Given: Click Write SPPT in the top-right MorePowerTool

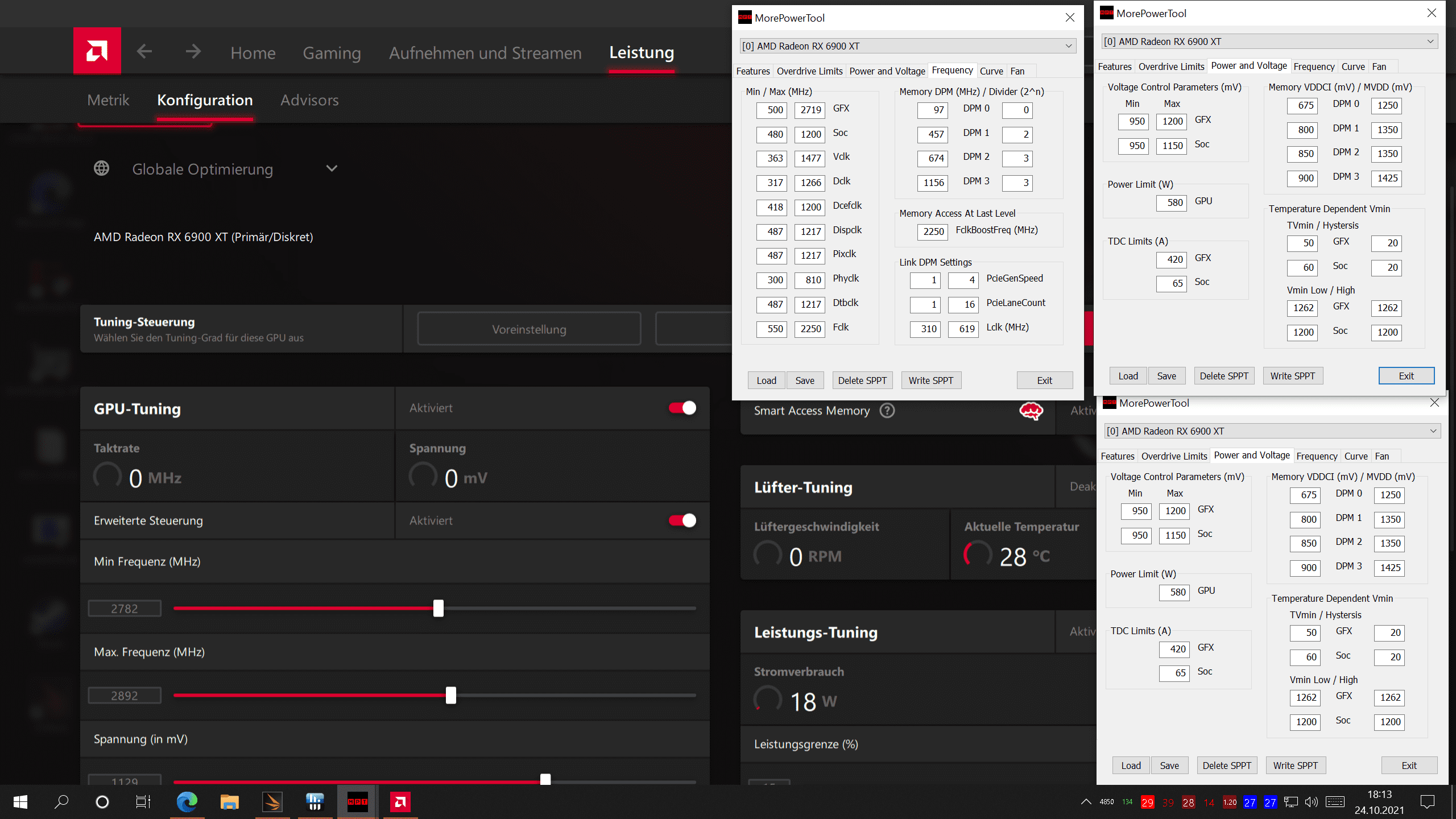Looking at the screenshot, I should pyautogui.click(x=1293, y=376).
